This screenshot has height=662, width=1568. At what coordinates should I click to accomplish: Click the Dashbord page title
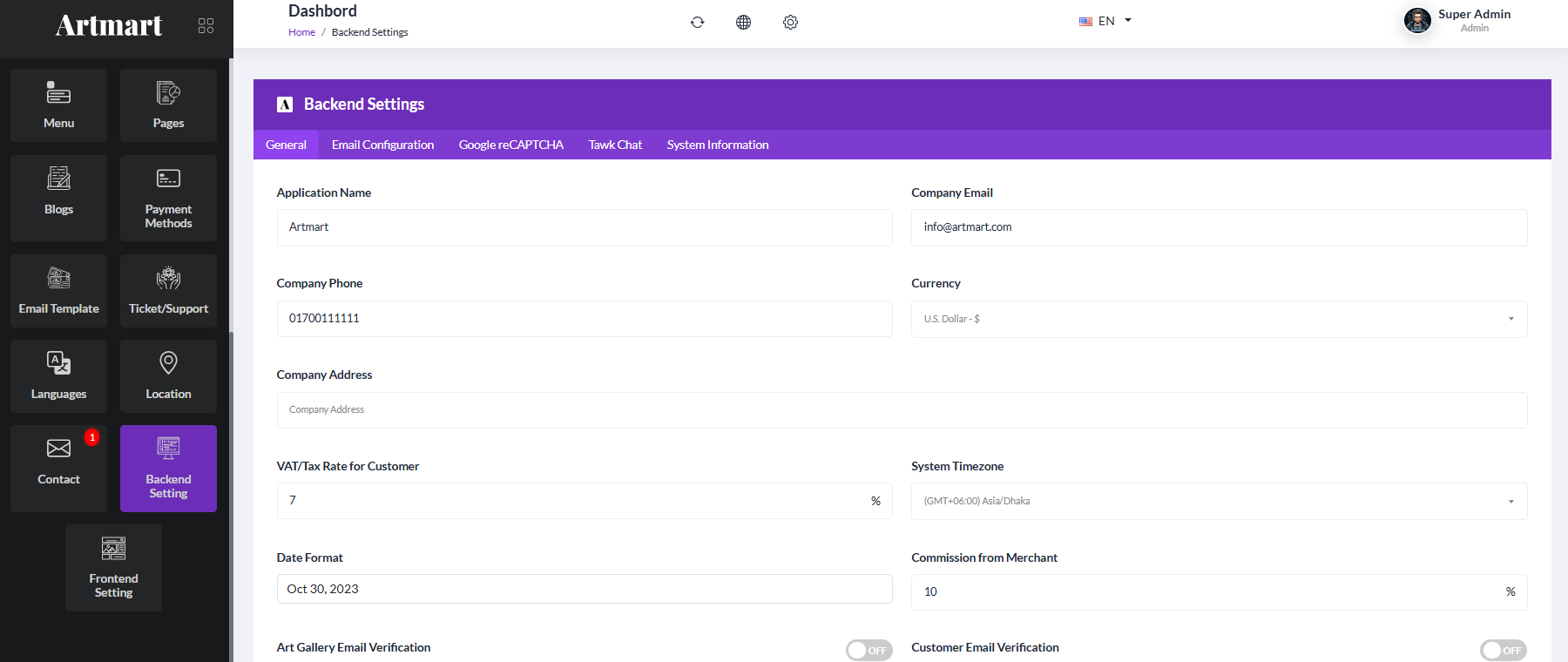click(322, 11)
